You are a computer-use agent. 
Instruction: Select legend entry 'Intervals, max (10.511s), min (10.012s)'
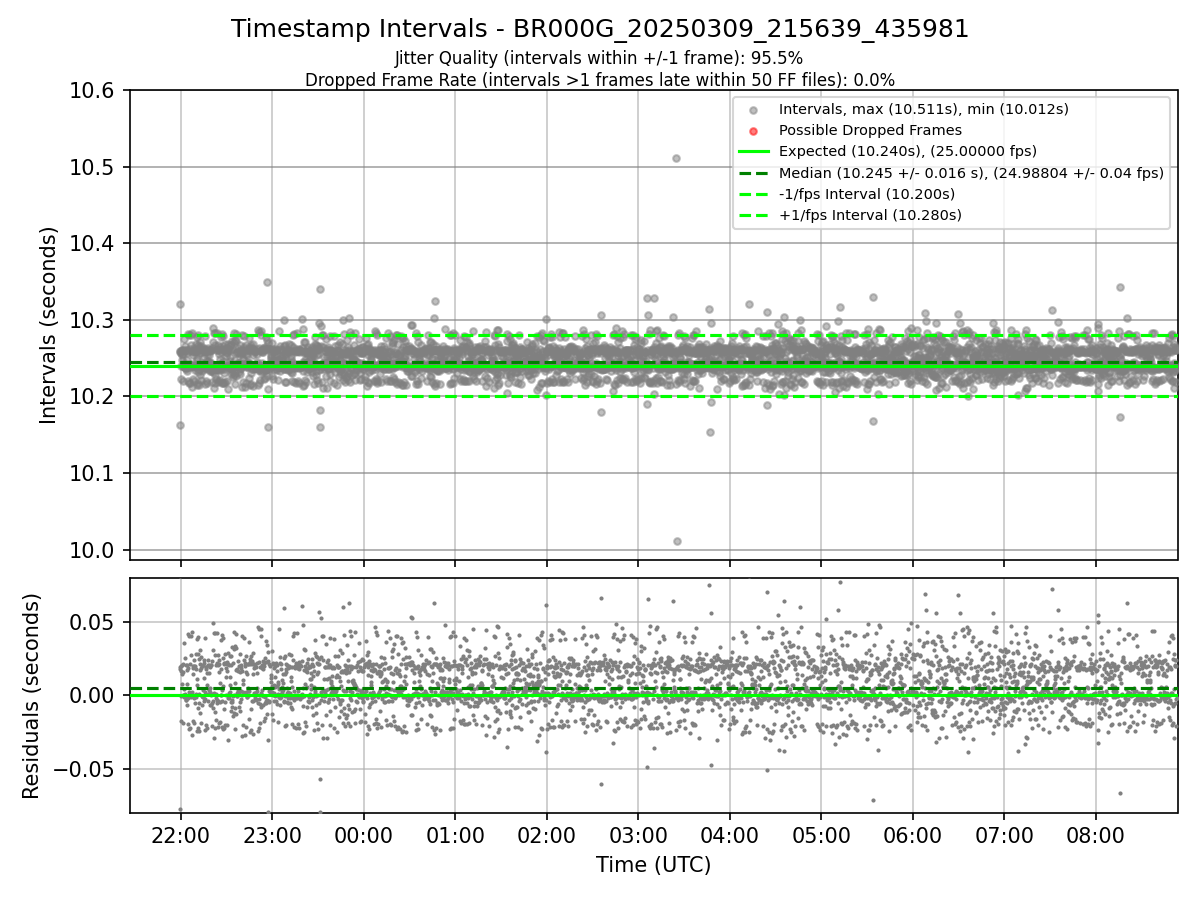(925, 109)
